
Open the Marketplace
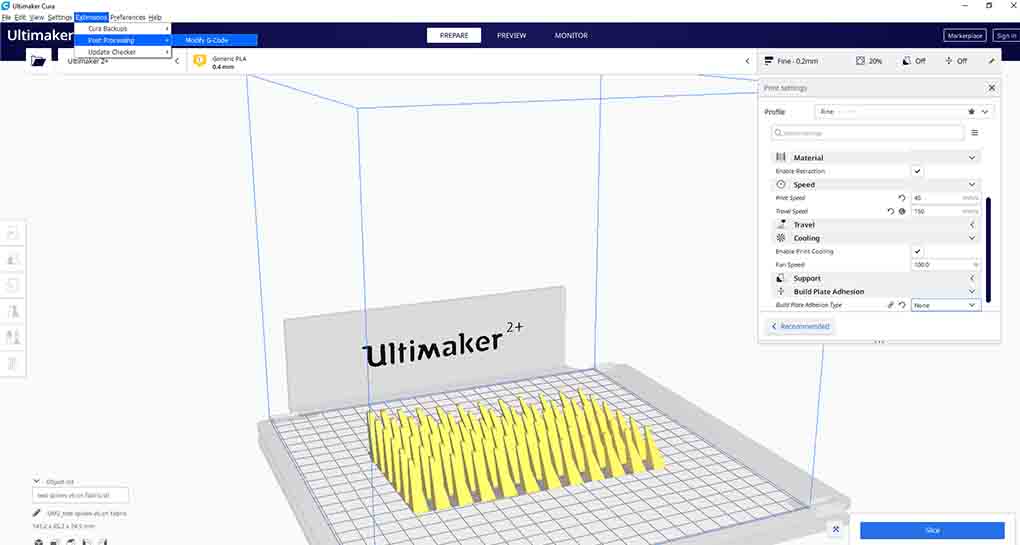coord(965,36)
